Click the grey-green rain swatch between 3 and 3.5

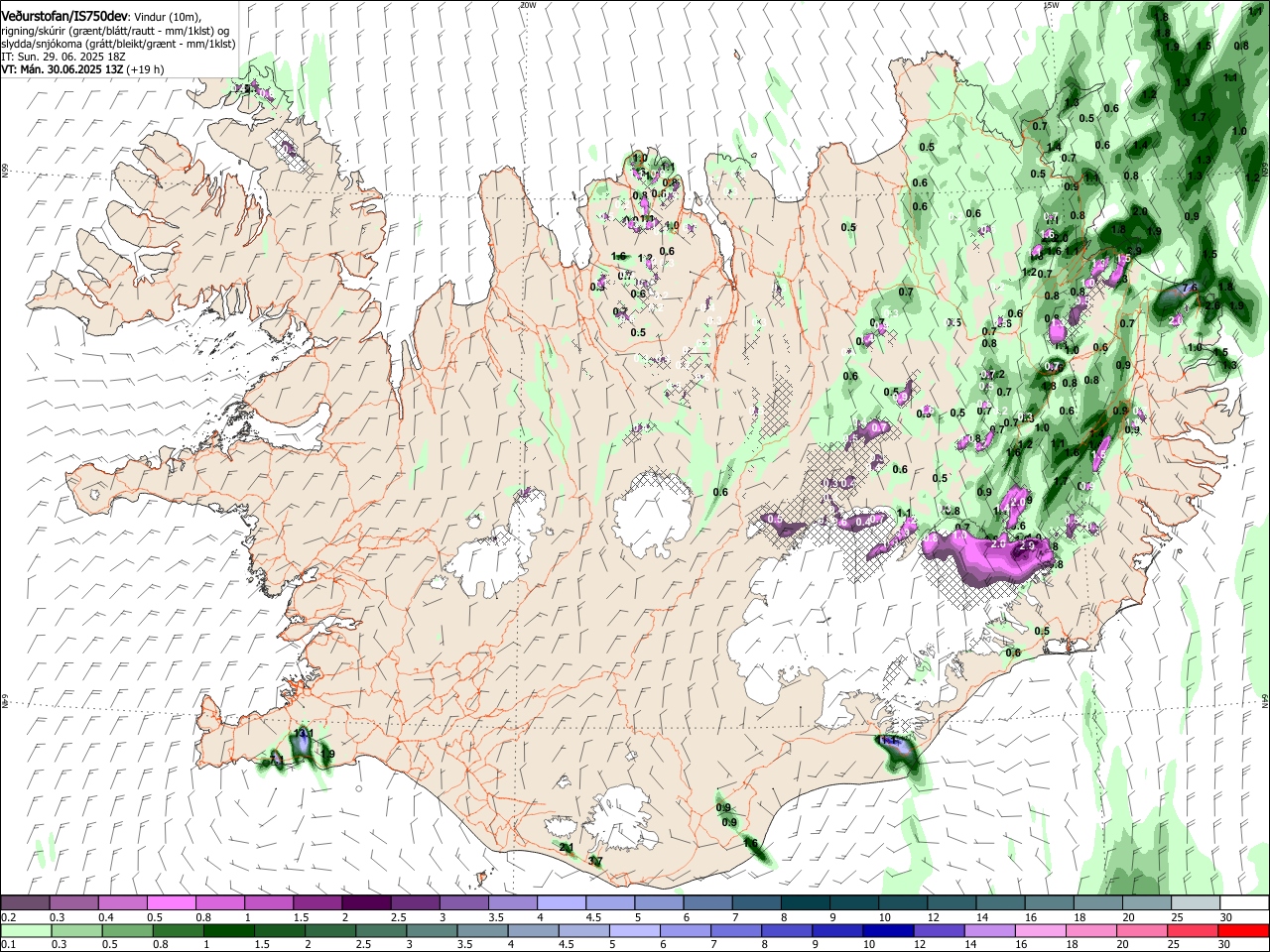[x=432, y=930]
